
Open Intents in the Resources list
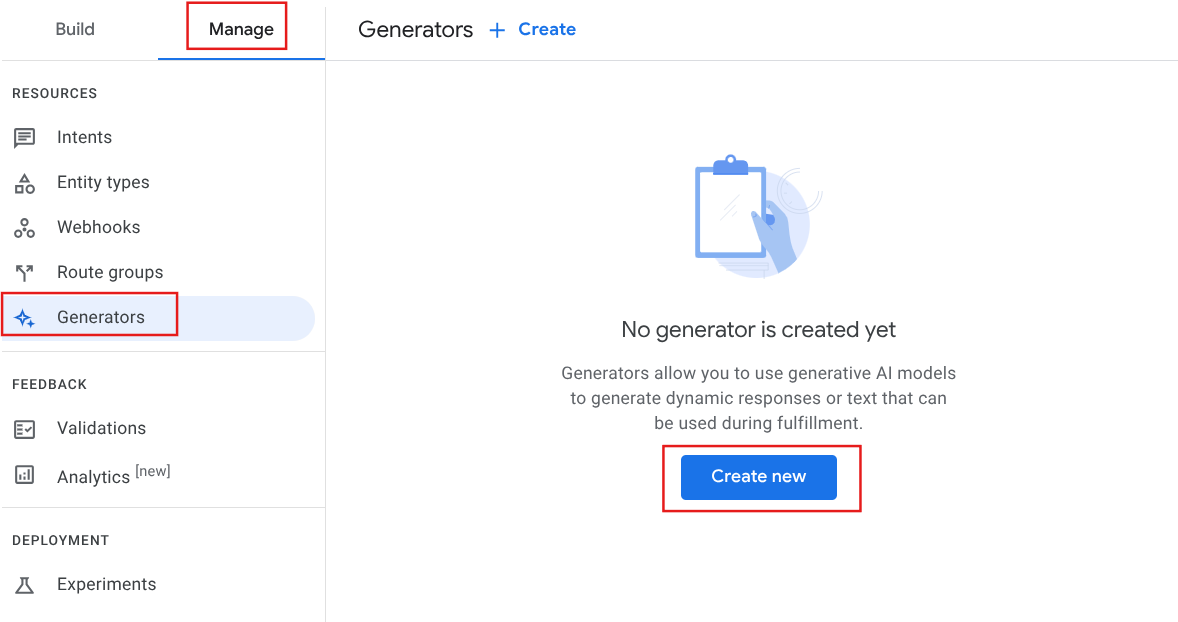84,137
